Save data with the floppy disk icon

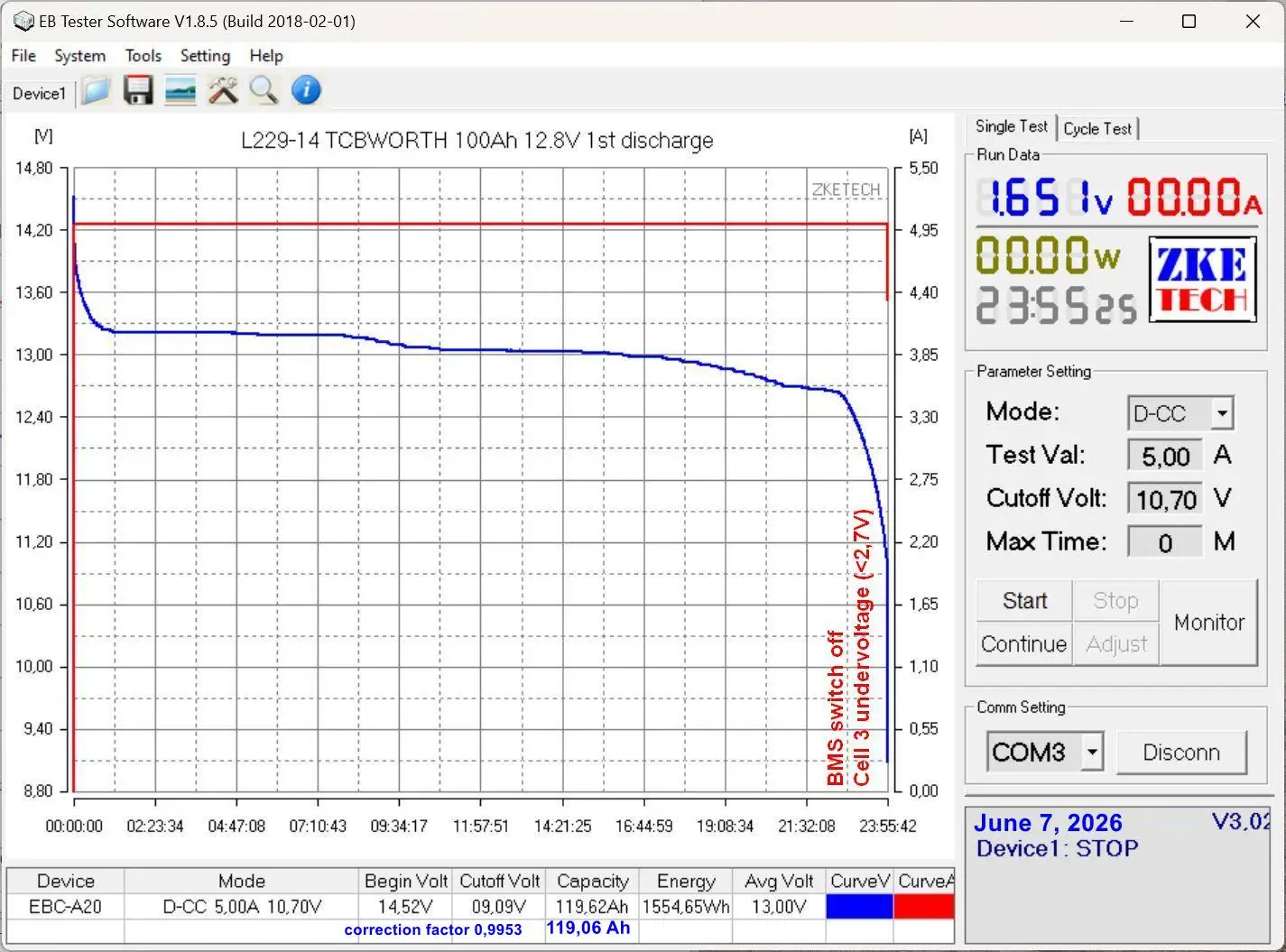coord(138,90)
